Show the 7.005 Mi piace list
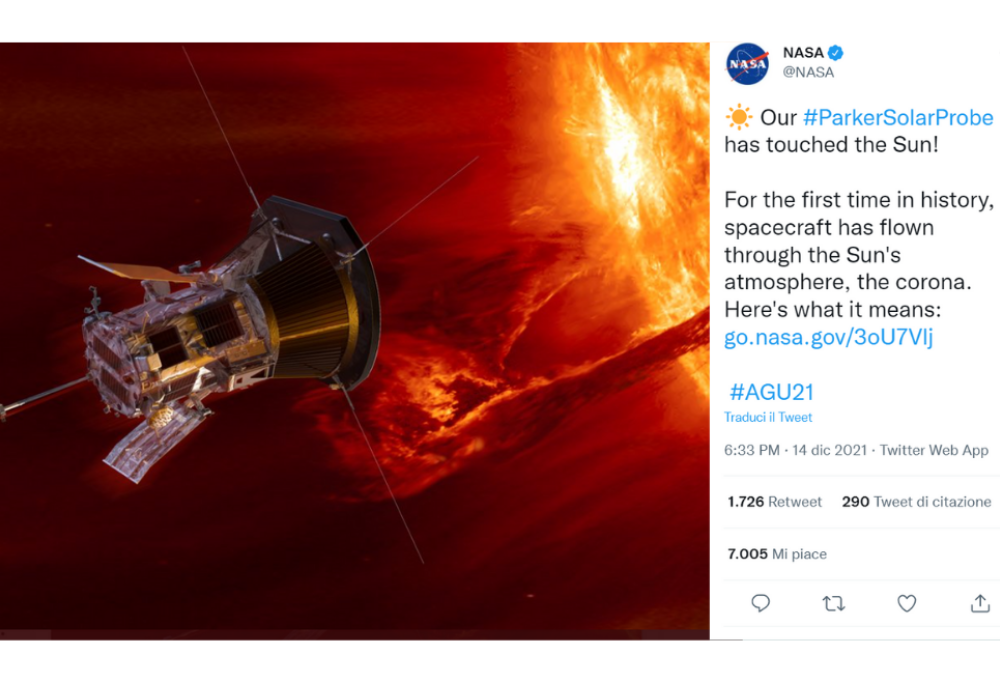1000x683 pixels. [x=777, y=554]
